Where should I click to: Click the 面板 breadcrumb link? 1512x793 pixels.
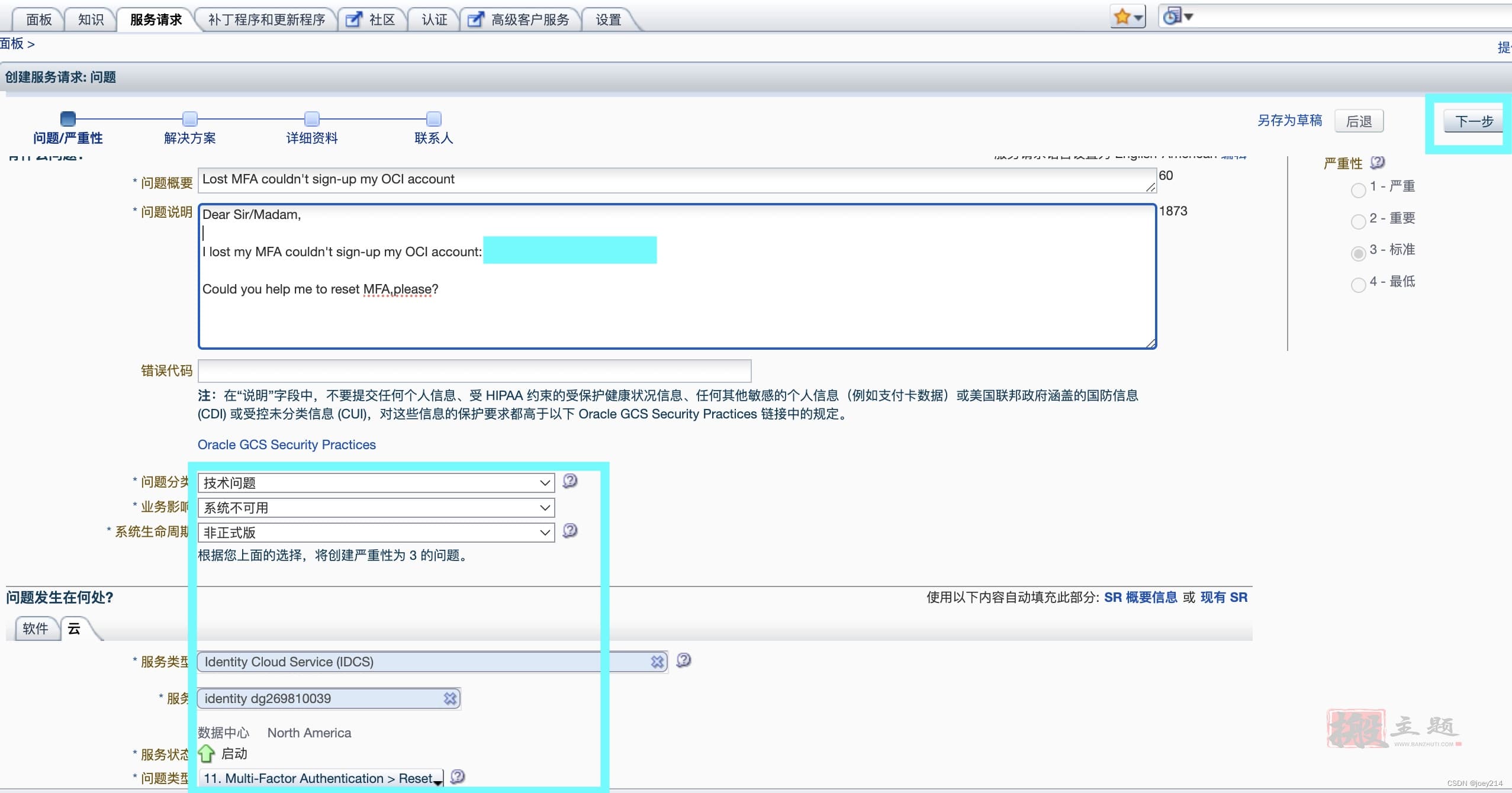click(x=12, y=43)
